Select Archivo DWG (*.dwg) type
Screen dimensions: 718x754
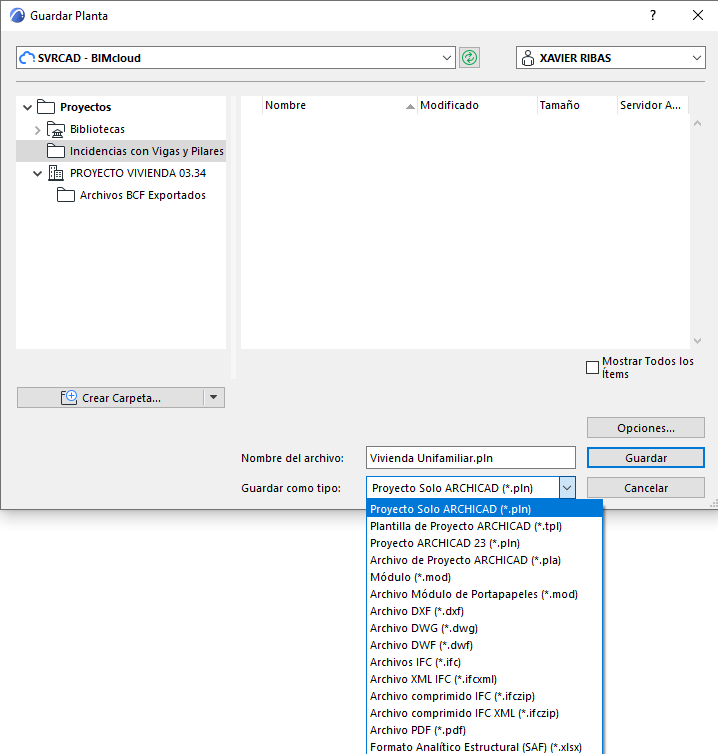pos(484,628)
